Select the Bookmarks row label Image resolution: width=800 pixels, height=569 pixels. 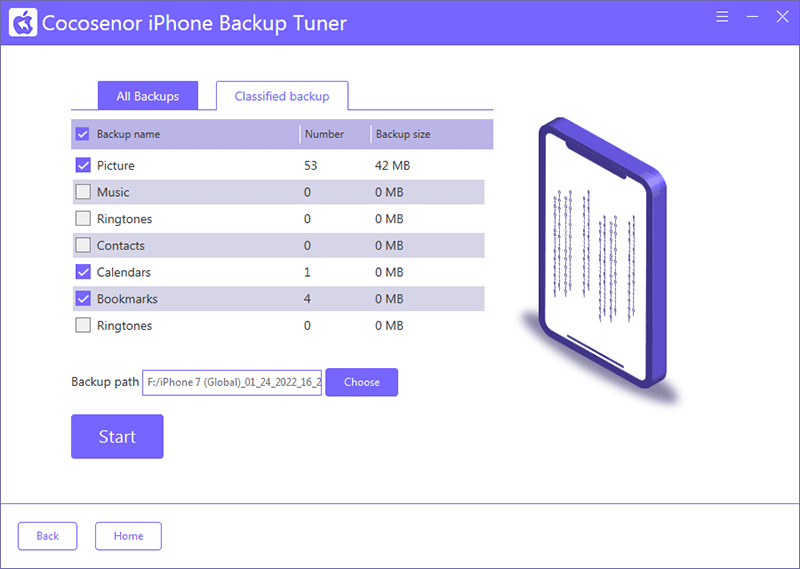tap(127, 299)
